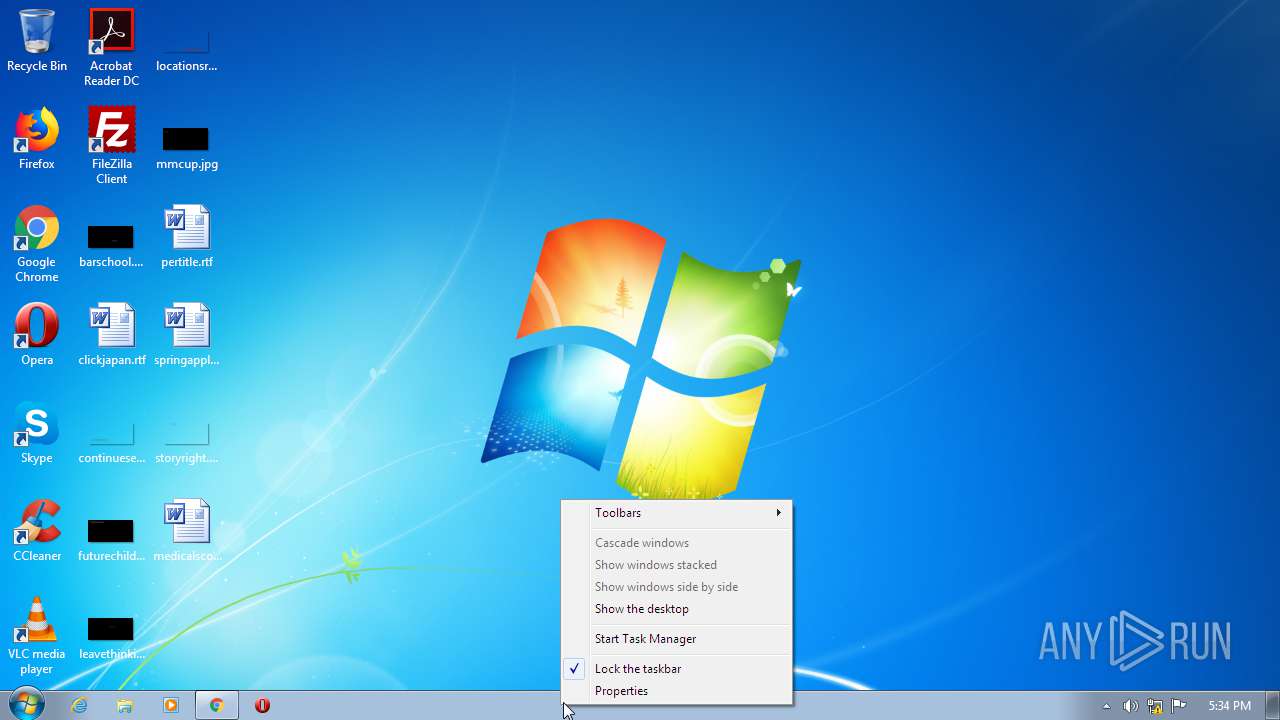
Task: Open the Windows Start menu
Action: (x=27, y=704)
